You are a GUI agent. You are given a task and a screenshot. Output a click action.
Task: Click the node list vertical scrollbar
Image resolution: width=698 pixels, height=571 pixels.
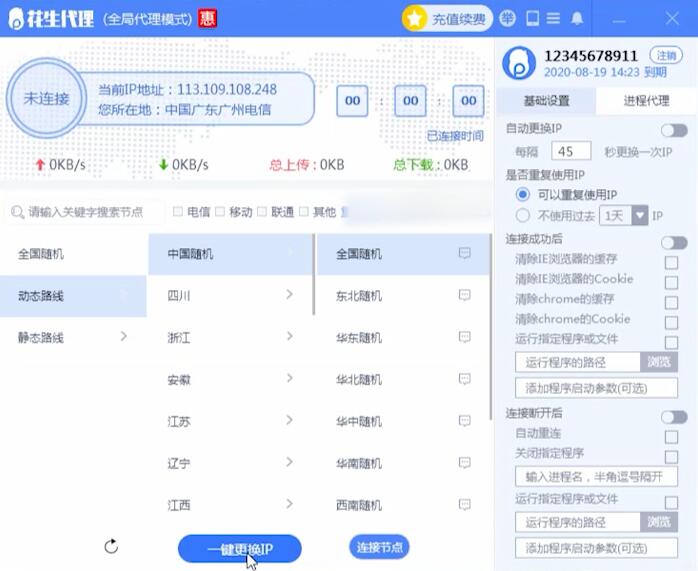click(x=491, y=327)
